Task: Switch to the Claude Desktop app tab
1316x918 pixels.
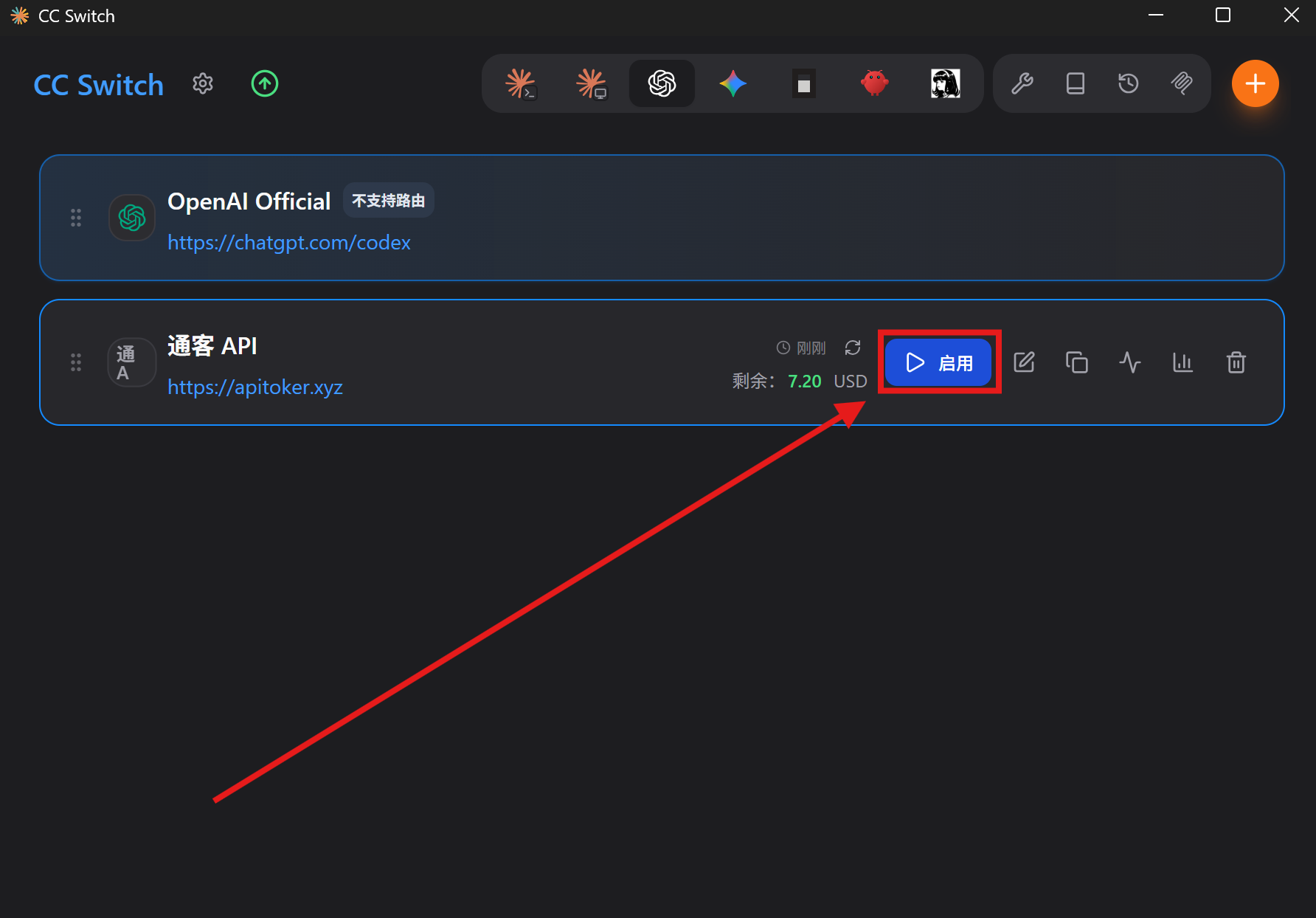Action: (592, 83)
